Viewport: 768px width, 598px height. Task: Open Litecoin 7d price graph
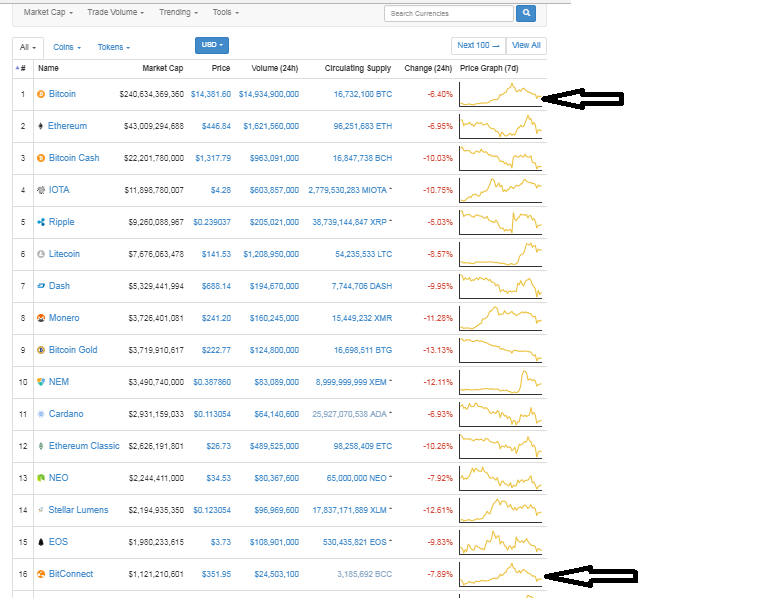click(501, 254)
